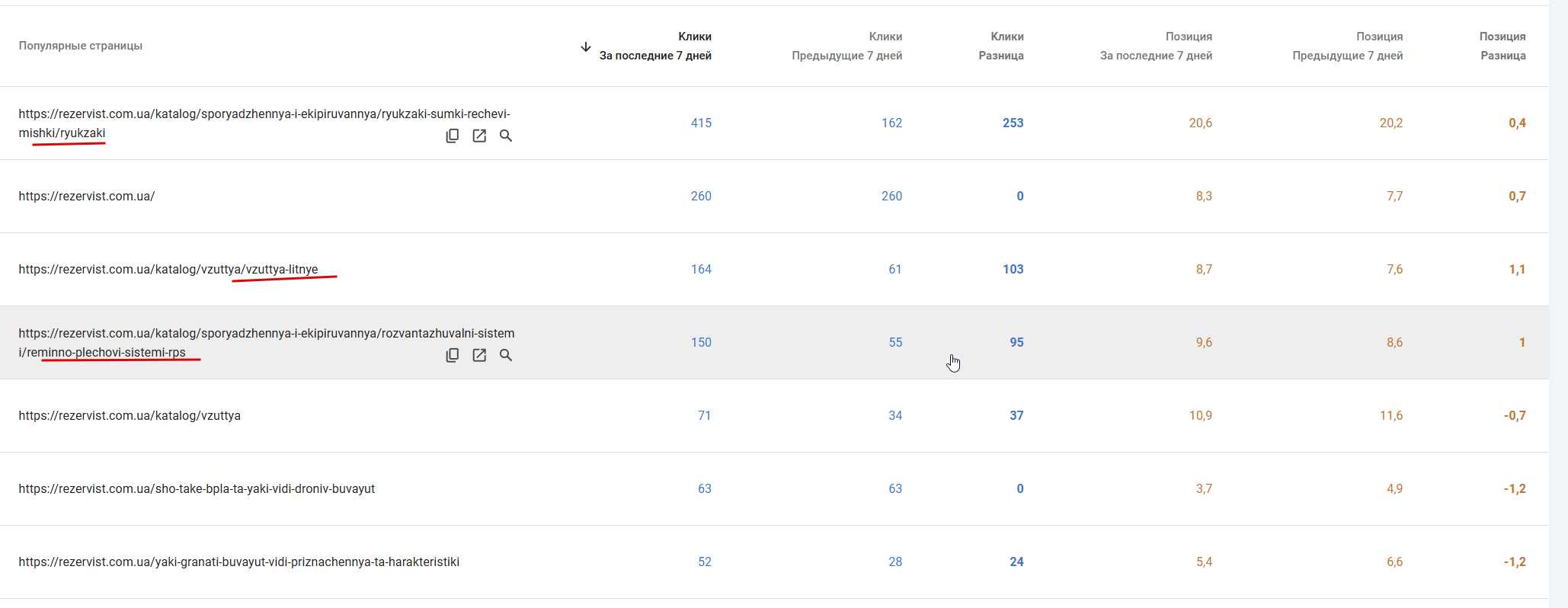Sort by Клики Предыдущие 7 дней column
1568x608 pixels.
pyautogui.click(x=847, y=46)
